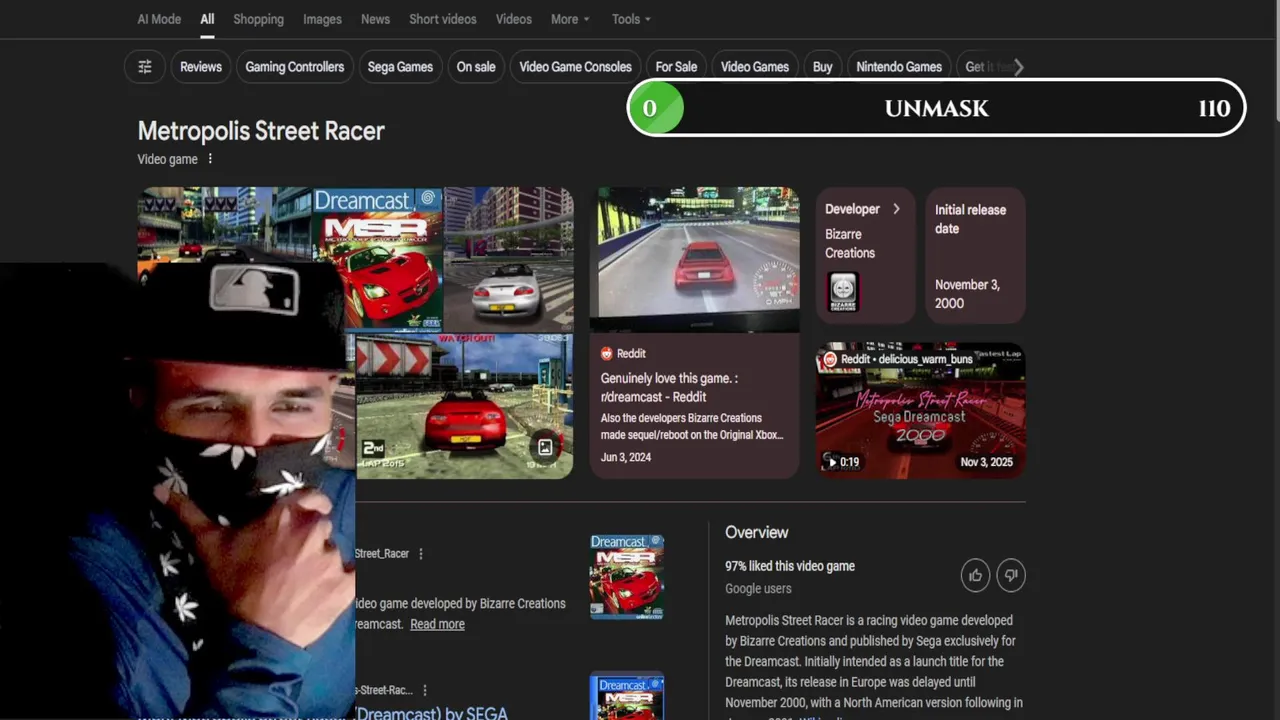
Task: Click the Read more link
Action: (x=437, y=624)
